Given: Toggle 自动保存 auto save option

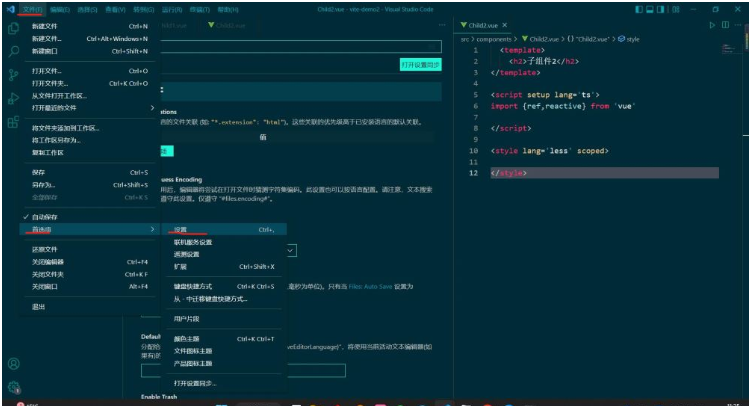Looking at the screenshot, I should 89,217.
